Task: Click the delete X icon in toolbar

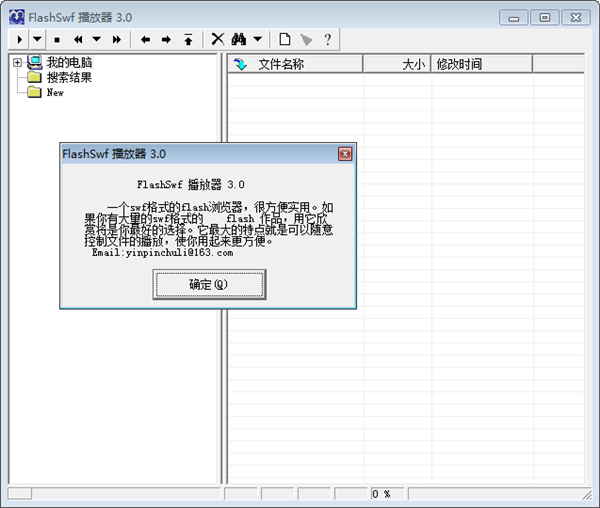Action: coord(218,39)
